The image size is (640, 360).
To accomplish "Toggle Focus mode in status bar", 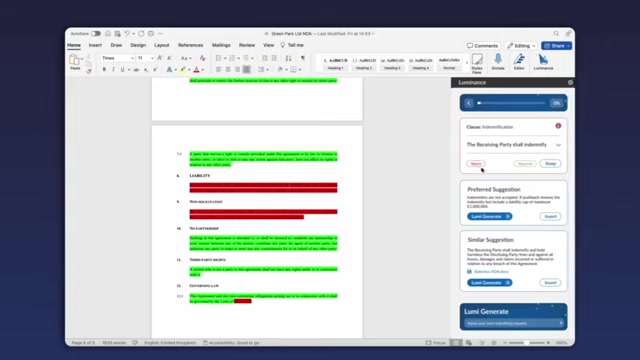I will pyautogui.click(x=436, y=342).
